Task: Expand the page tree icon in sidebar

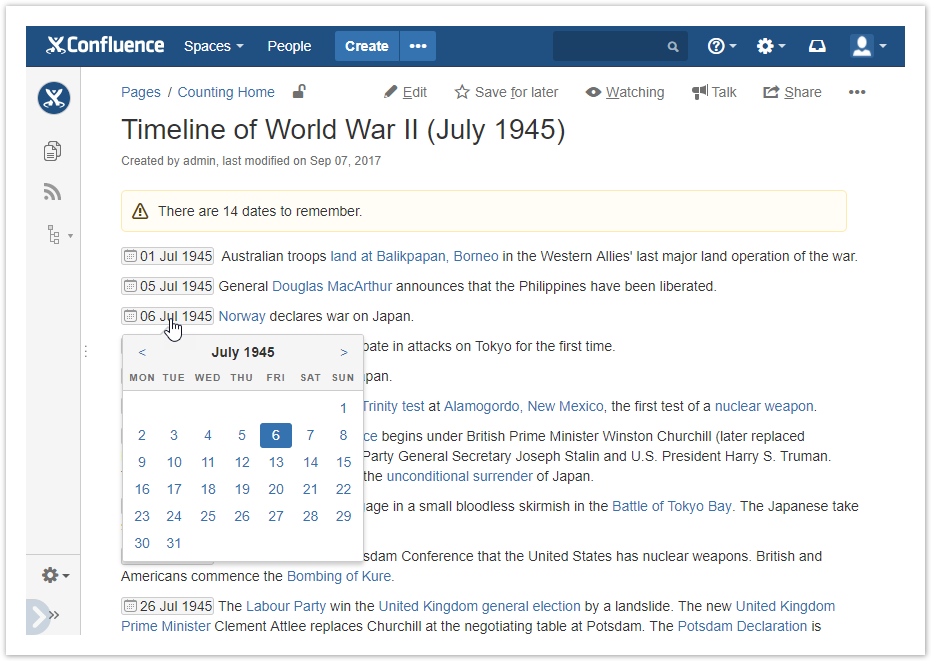Action: click(59, 235)
